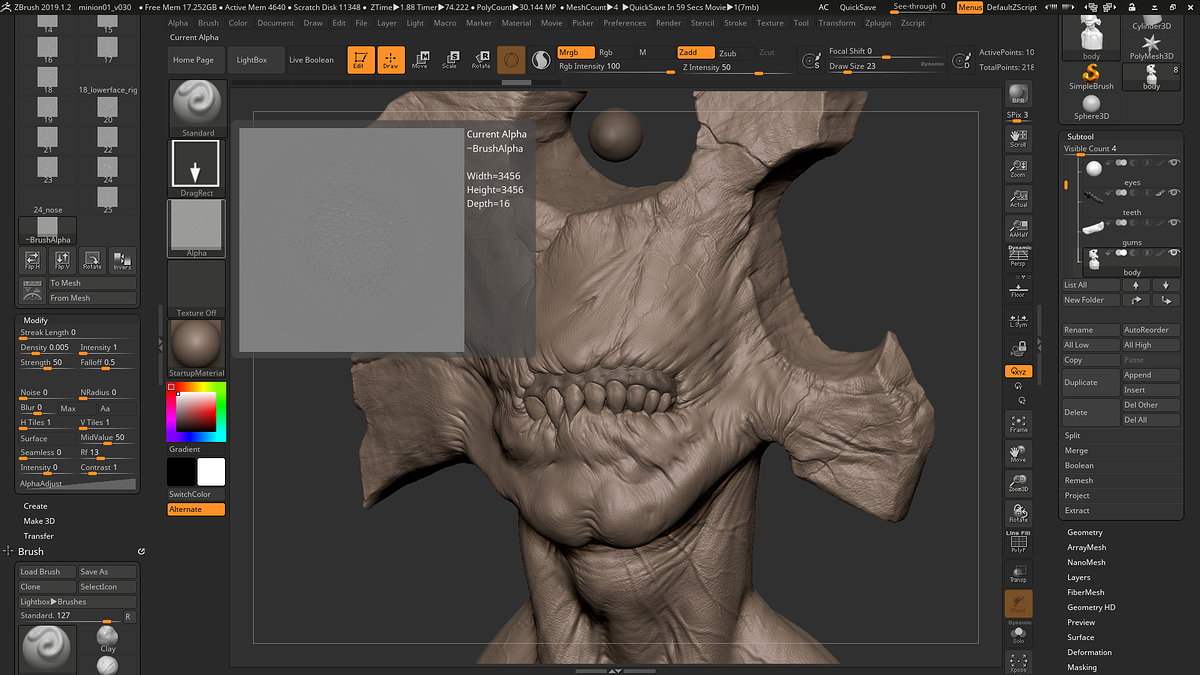Set canvas to Actual size

click(x=1018, y=197)
